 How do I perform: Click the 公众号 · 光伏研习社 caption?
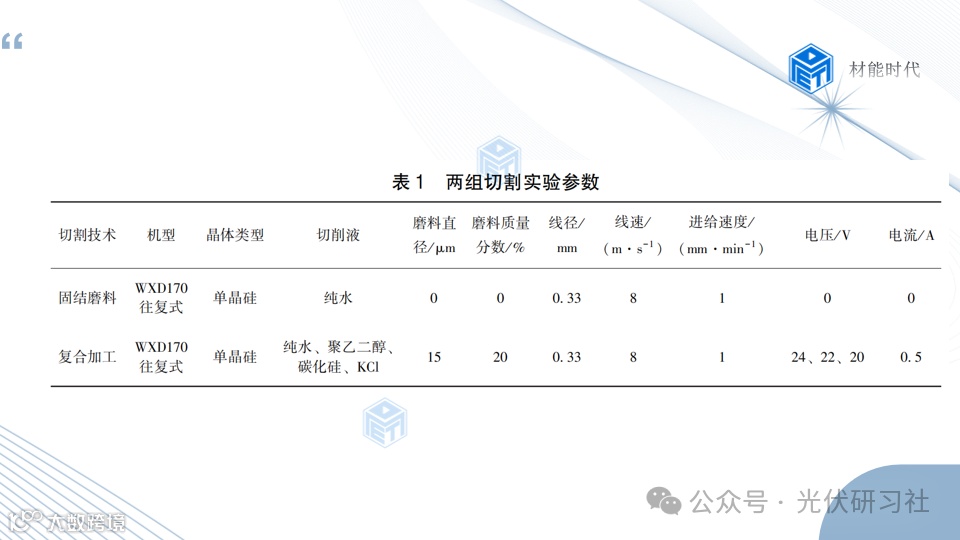pos(809,502)
